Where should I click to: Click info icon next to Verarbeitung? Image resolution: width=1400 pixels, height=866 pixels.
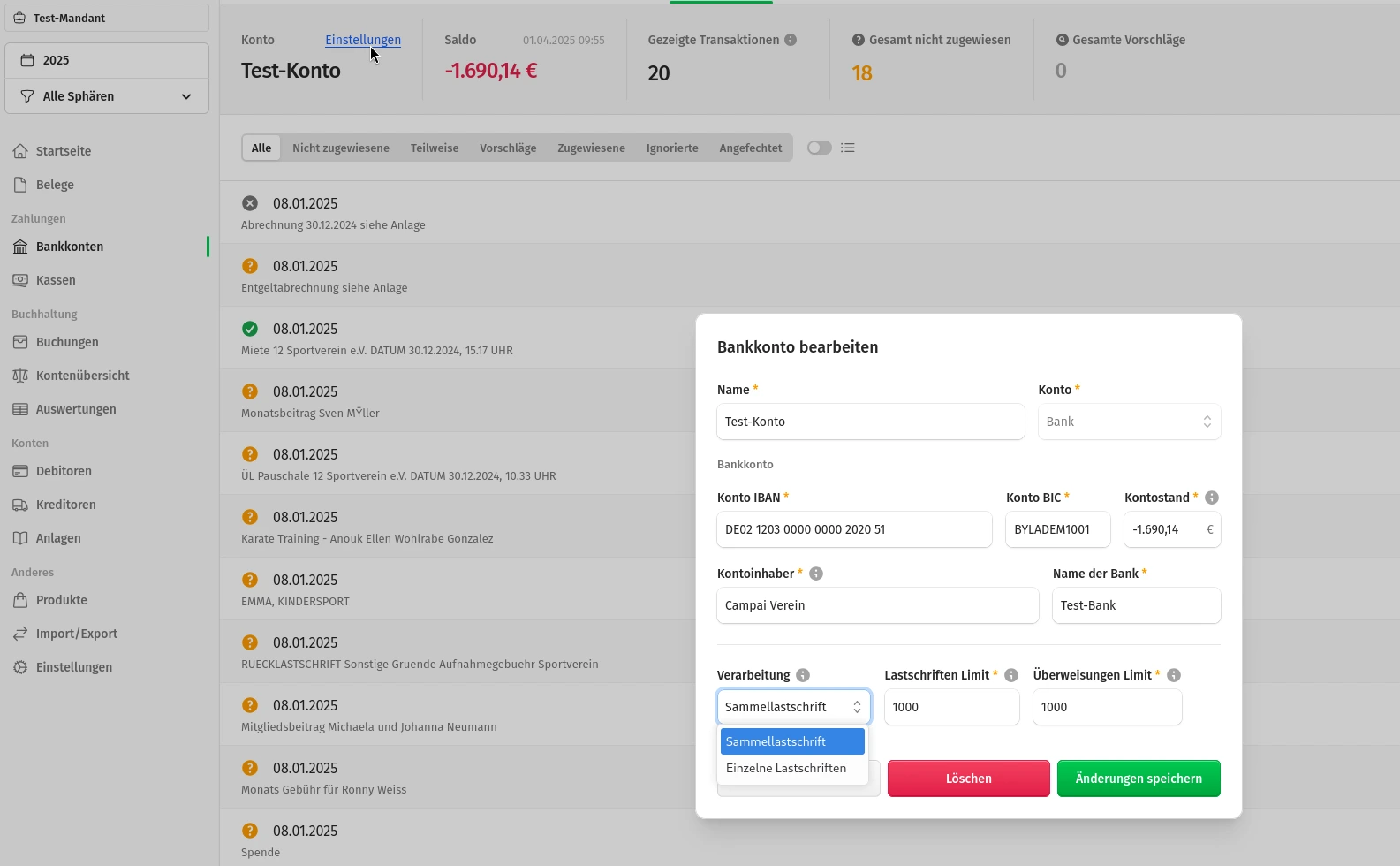803,675
